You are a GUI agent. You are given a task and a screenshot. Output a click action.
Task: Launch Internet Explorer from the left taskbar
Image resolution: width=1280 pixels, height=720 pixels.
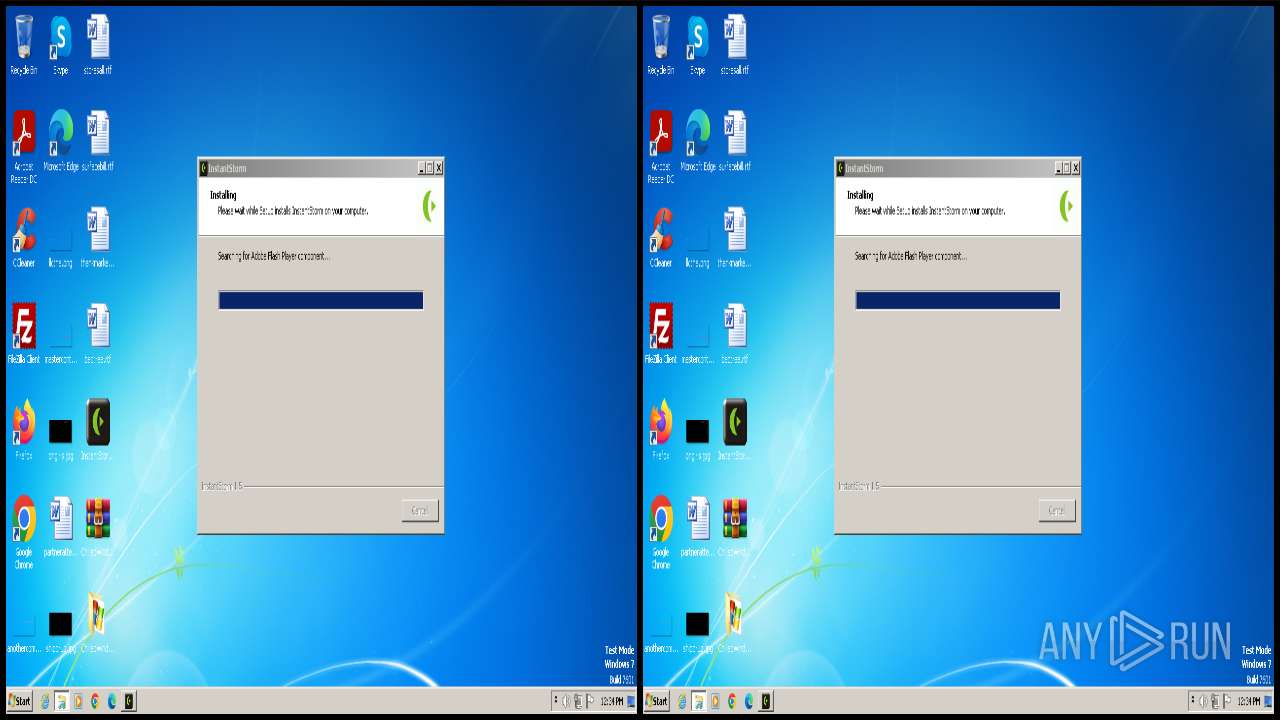pos(45,701)
